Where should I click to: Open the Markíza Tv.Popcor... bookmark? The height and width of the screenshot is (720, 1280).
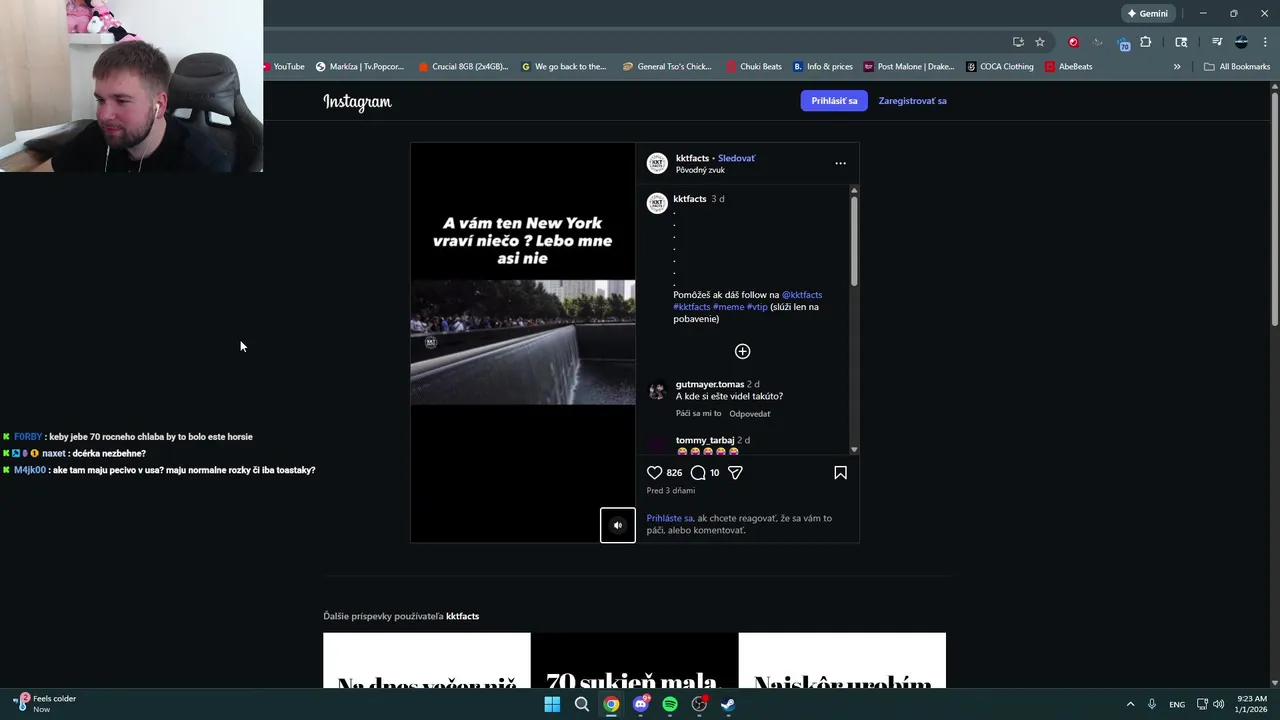click(360, 67)
